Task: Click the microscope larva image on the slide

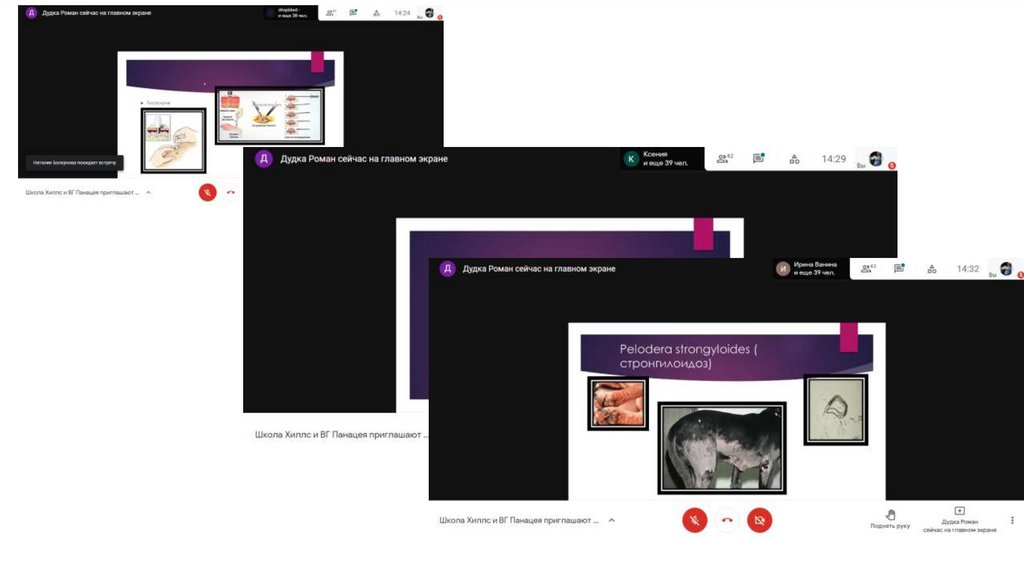Action: pos(836,410)
